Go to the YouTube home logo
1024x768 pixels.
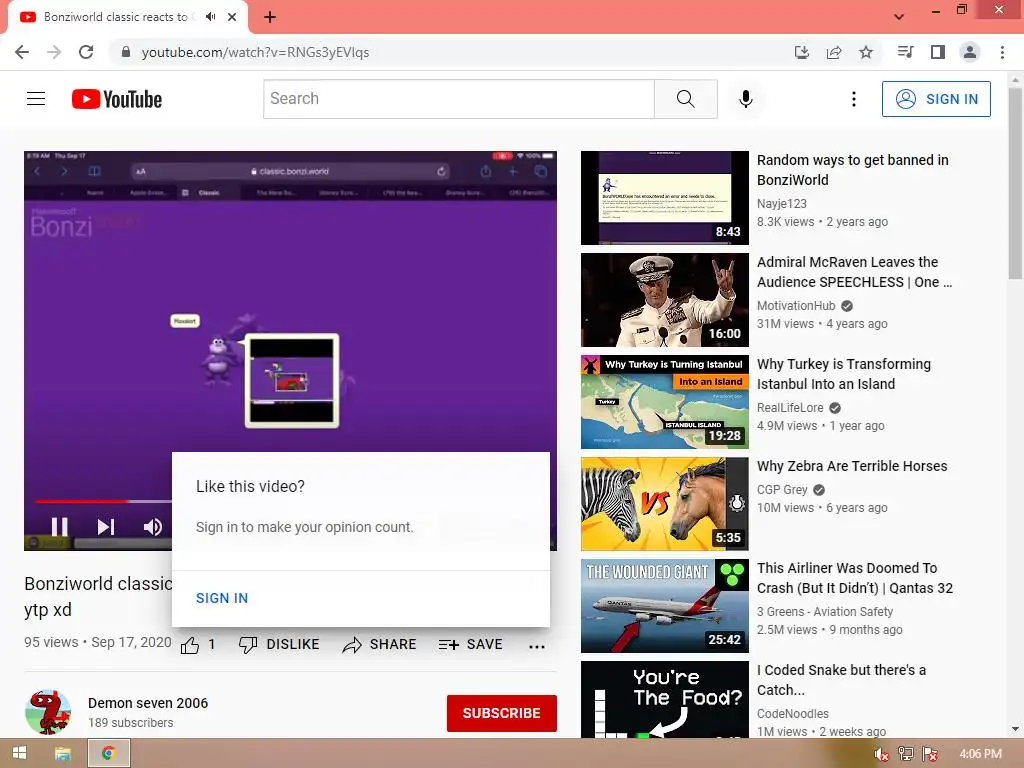(117, 99)
